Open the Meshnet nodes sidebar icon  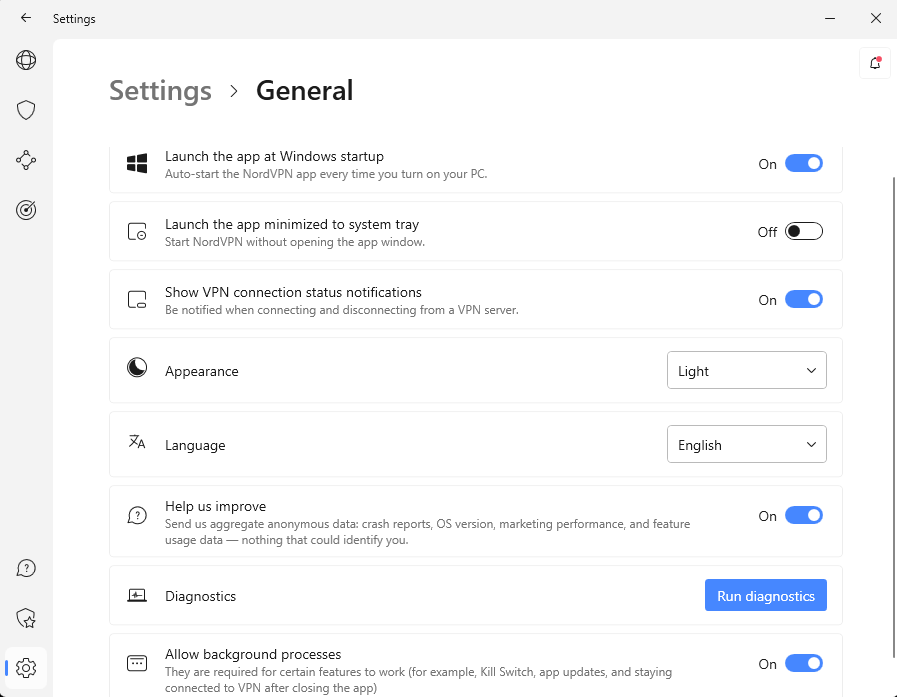[x=26, y=160]
